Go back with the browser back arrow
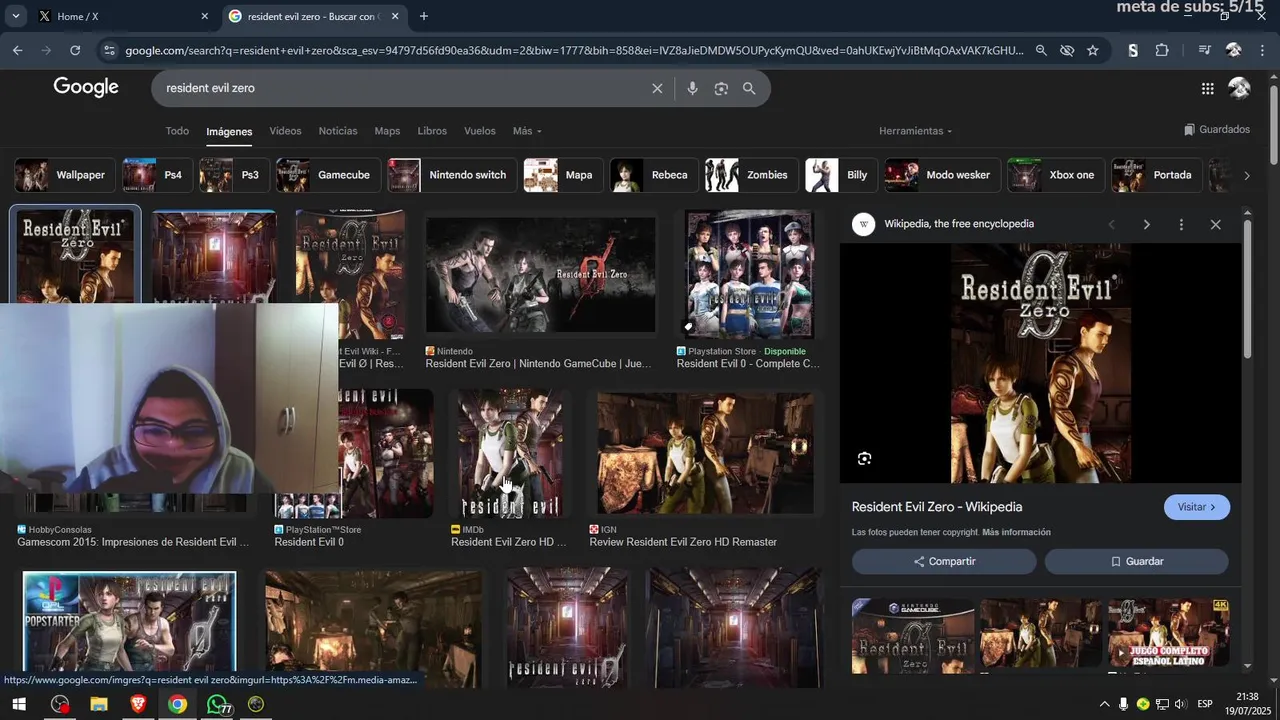The width and height of the screenshot is (1280, 720). point(18,50)
